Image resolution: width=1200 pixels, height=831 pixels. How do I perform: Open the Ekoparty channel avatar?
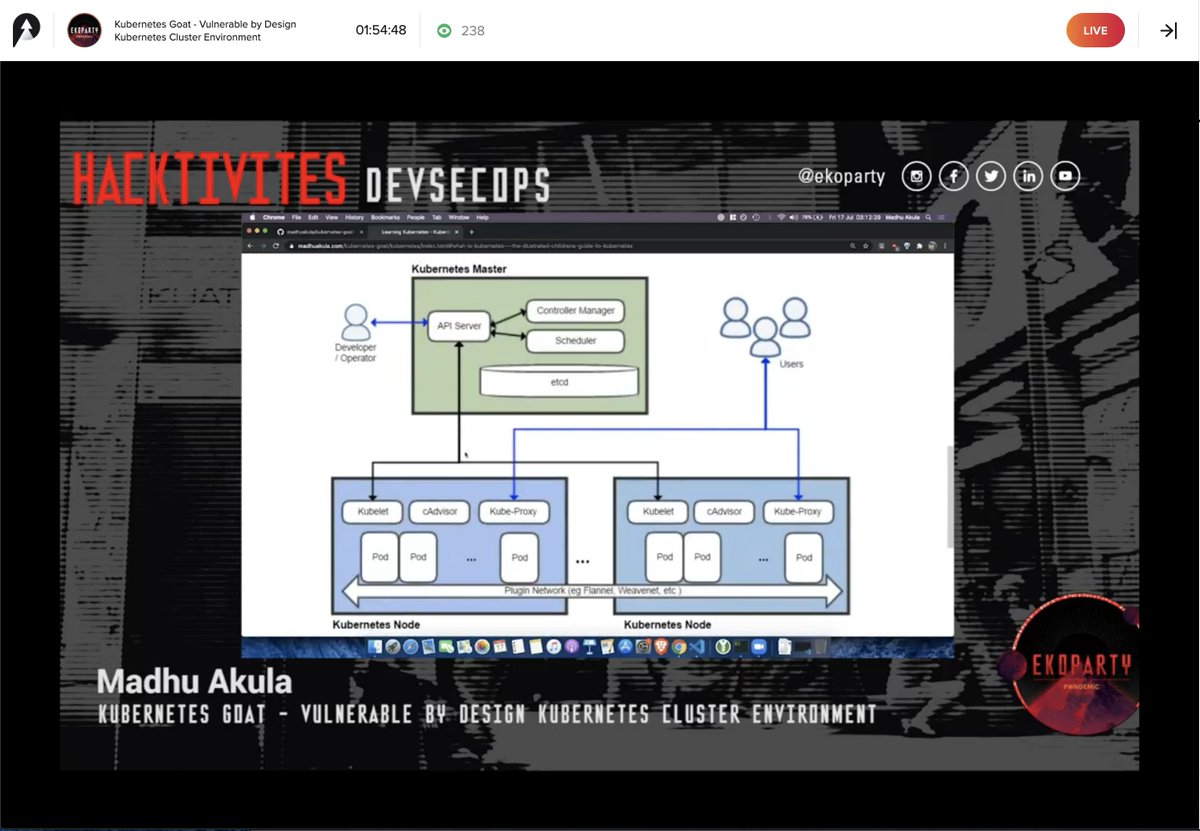pyautogui.click(x=84, y=30)
